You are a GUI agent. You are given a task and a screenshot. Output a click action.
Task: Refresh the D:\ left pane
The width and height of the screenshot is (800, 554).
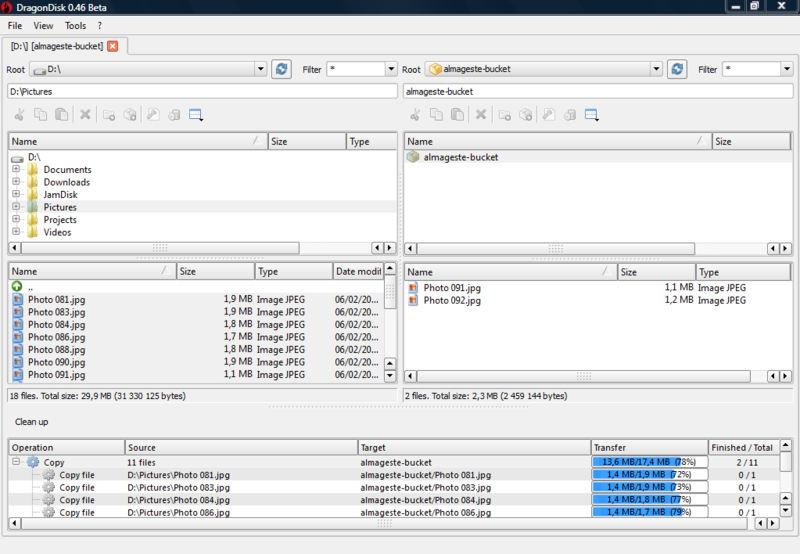pyautogui.click(x=281, y=69)
